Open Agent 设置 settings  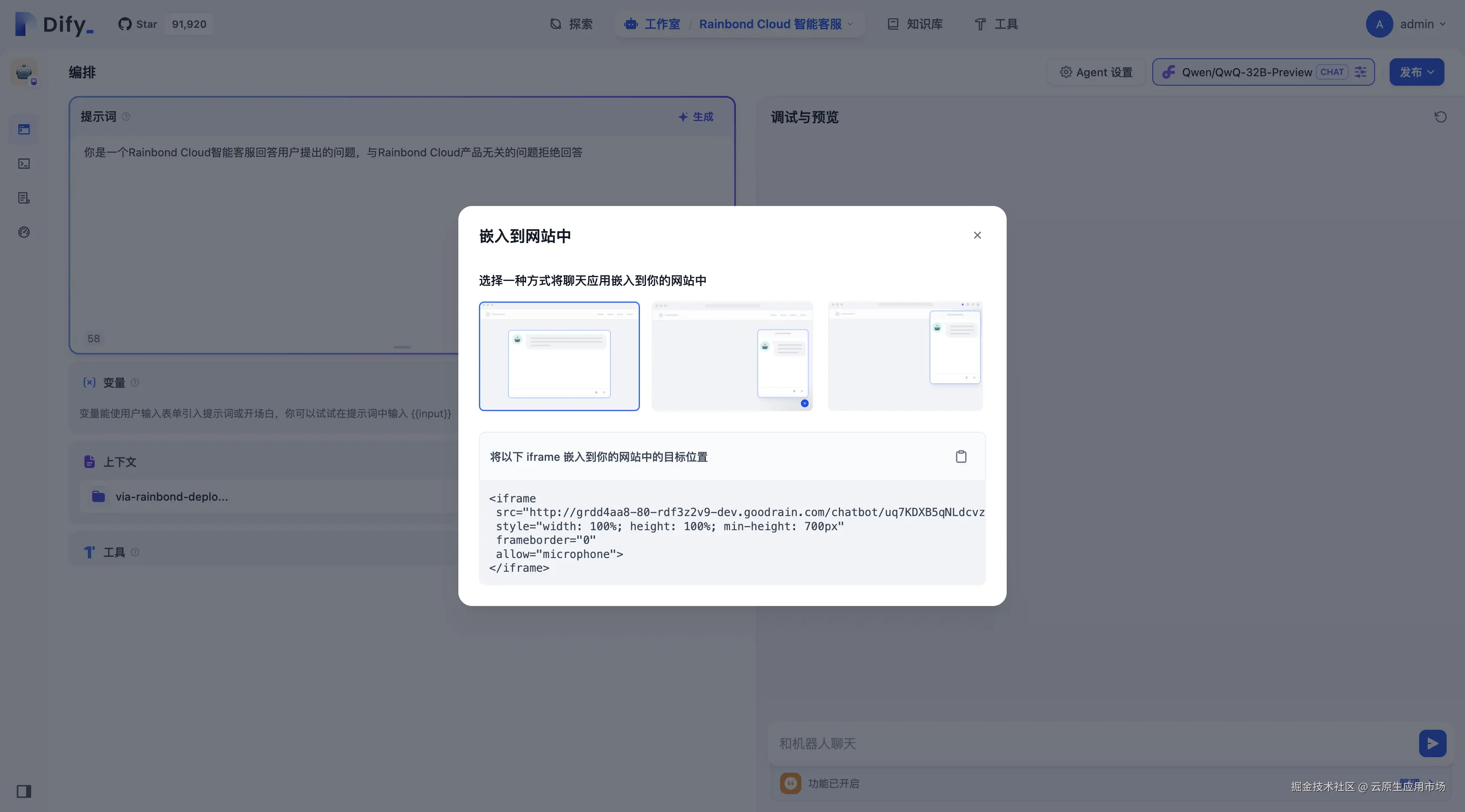(1095, 72)
